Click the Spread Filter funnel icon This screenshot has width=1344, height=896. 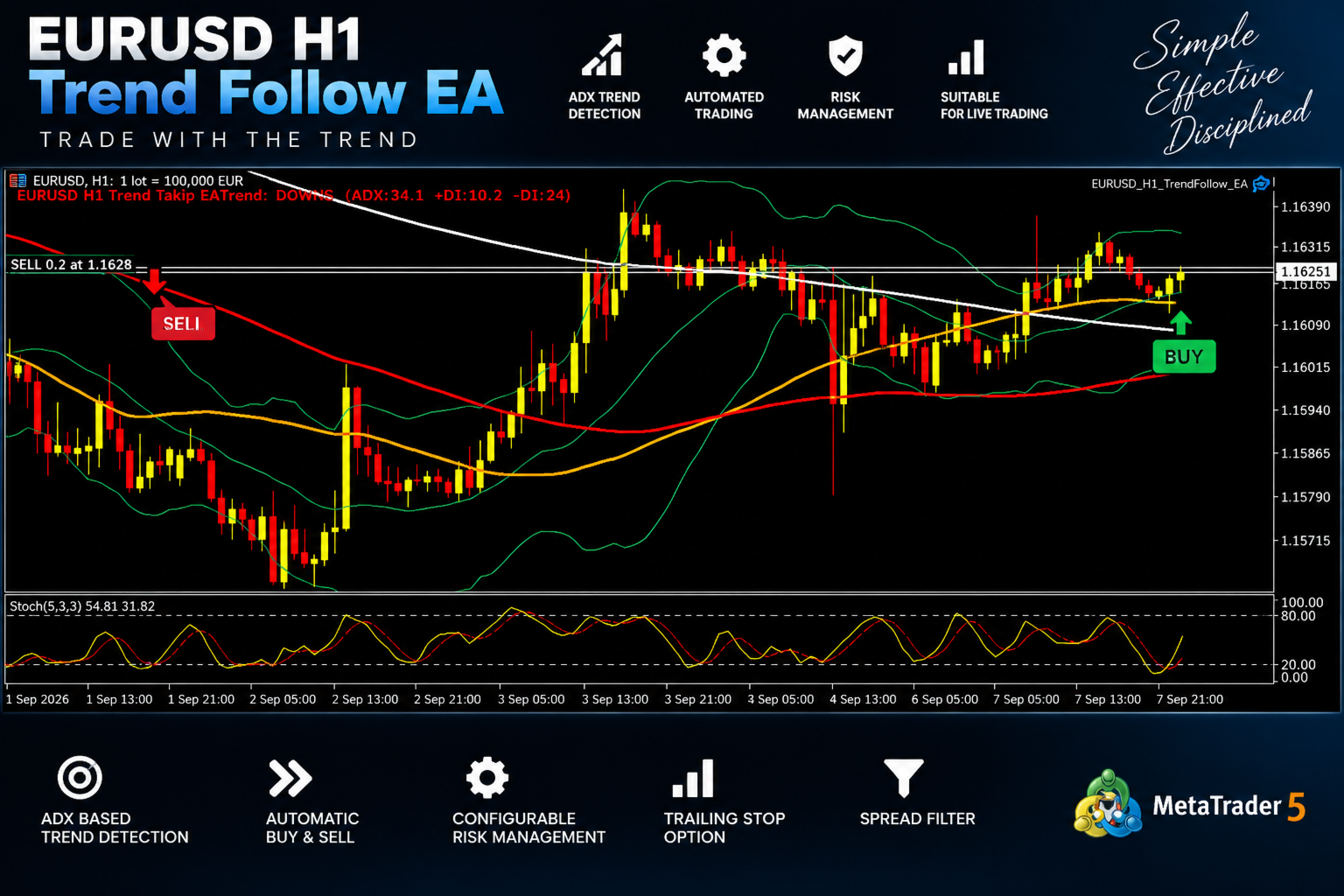tap(904, 778)
